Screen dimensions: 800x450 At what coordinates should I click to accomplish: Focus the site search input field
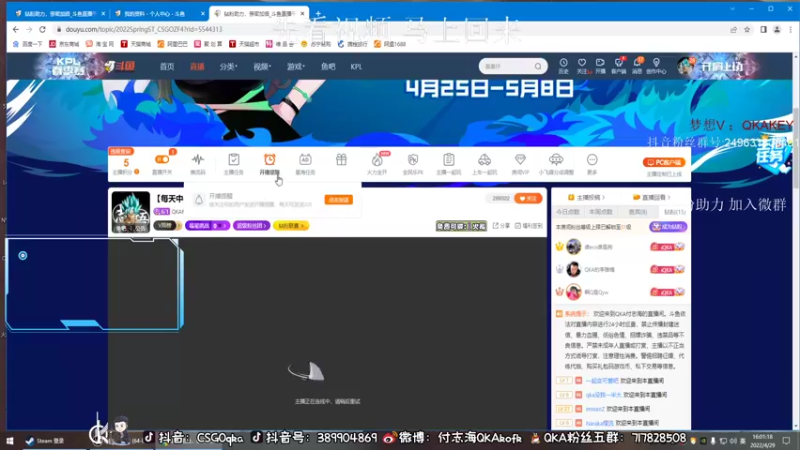click(507, 66)
